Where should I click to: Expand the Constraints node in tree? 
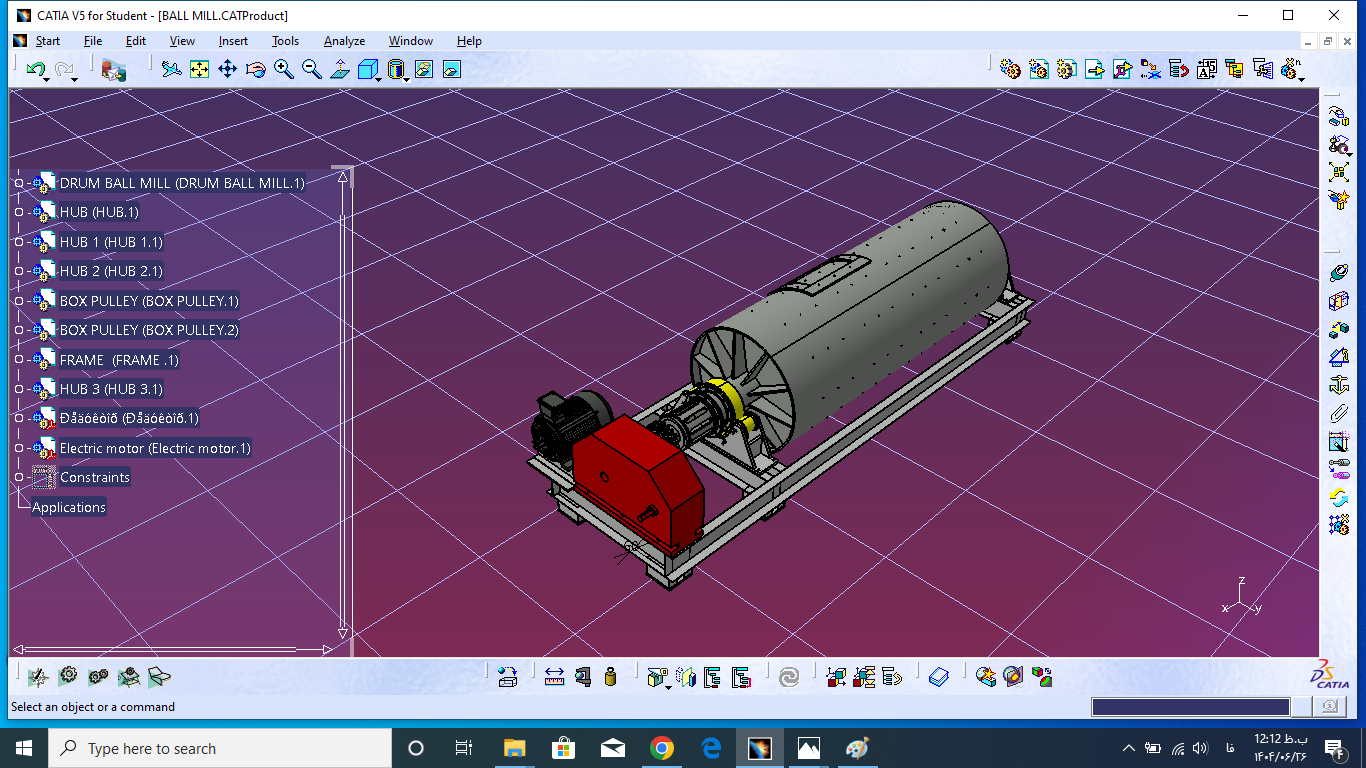pos(18,478)
